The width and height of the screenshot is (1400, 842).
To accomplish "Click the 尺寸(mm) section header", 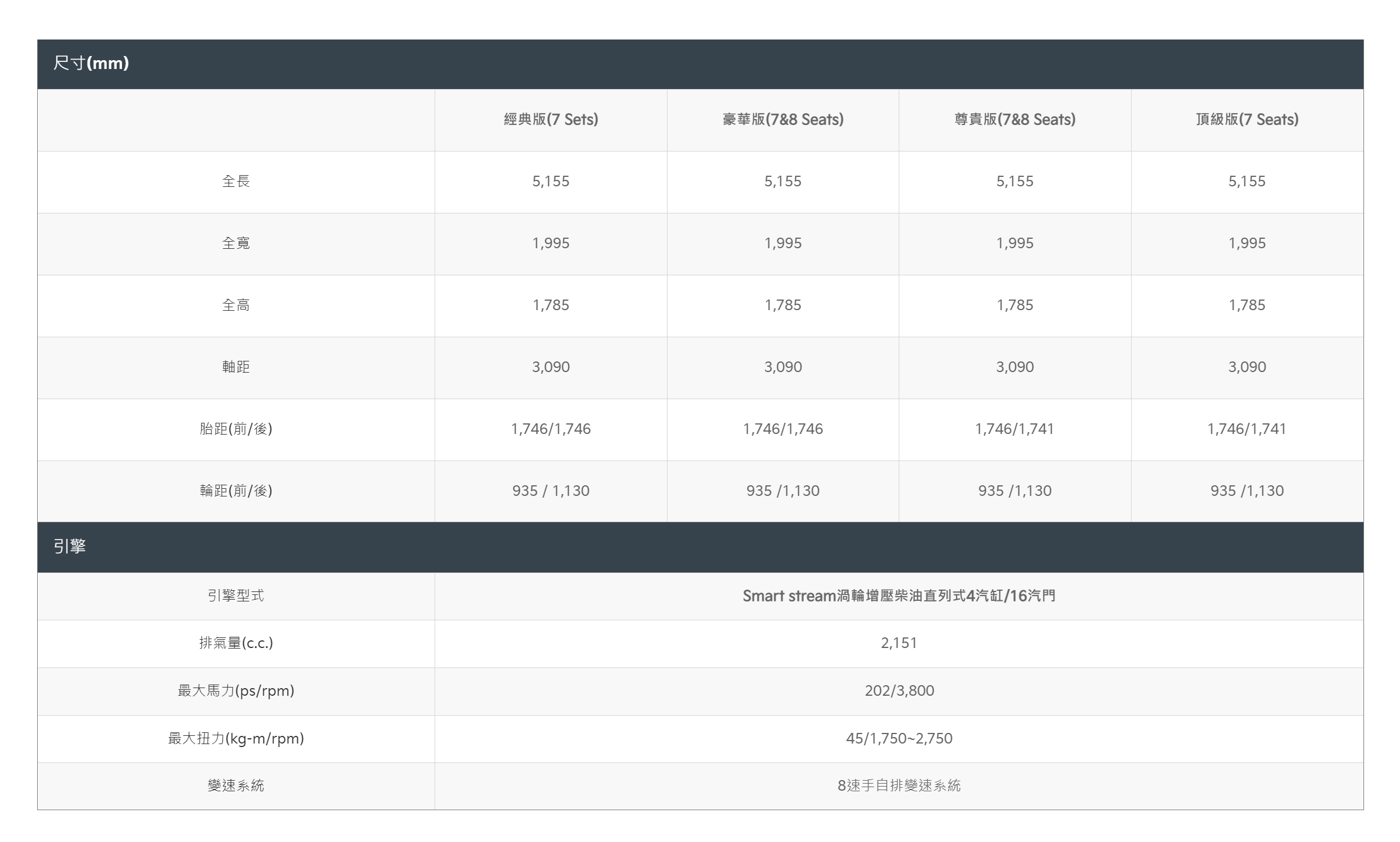I will point(700,64).
